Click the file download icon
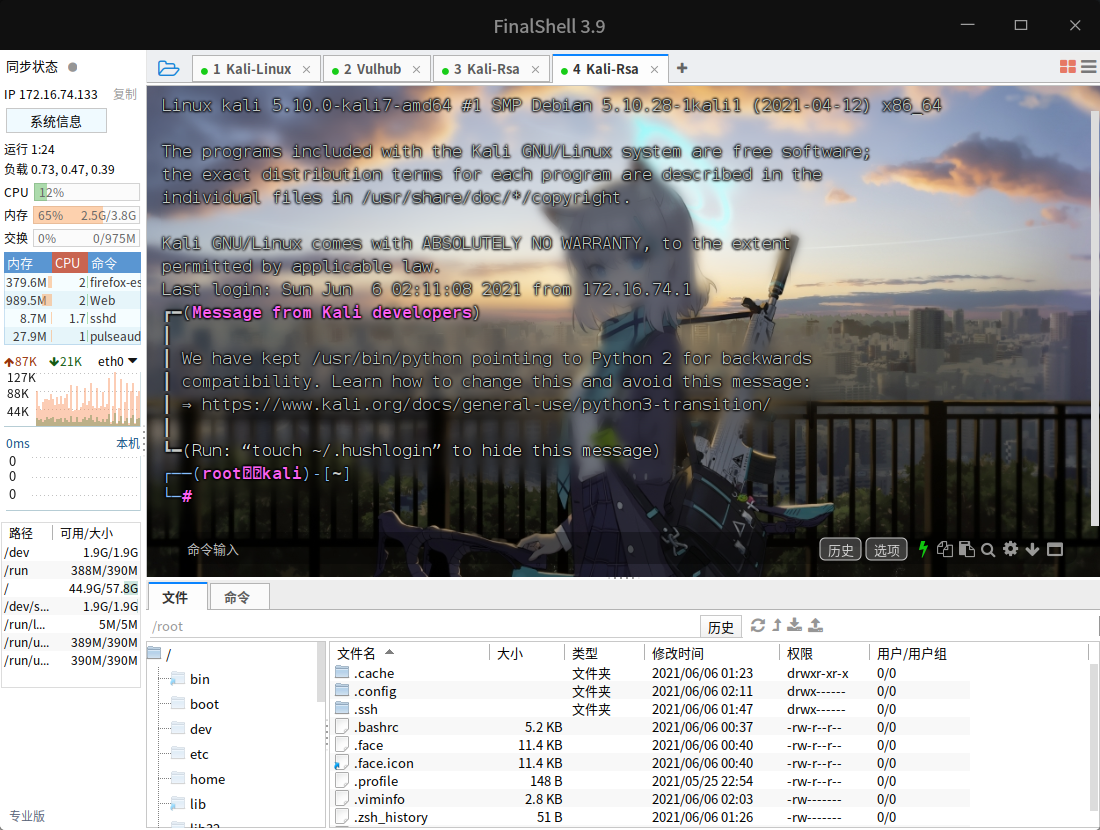The height and width of the screenshot is (830, 1100). pos(795,625)
